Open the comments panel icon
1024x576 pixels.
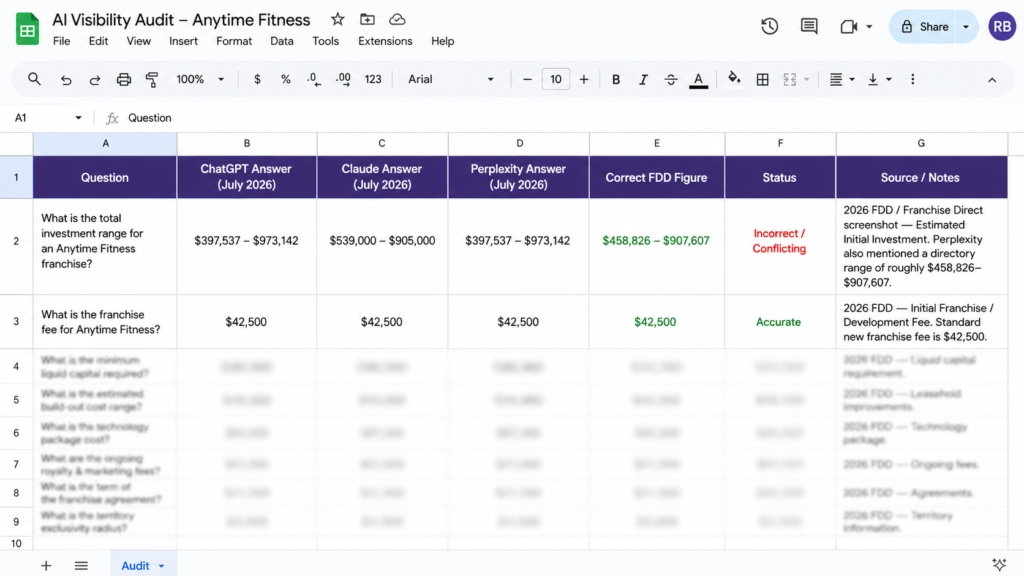pos(808,26)
